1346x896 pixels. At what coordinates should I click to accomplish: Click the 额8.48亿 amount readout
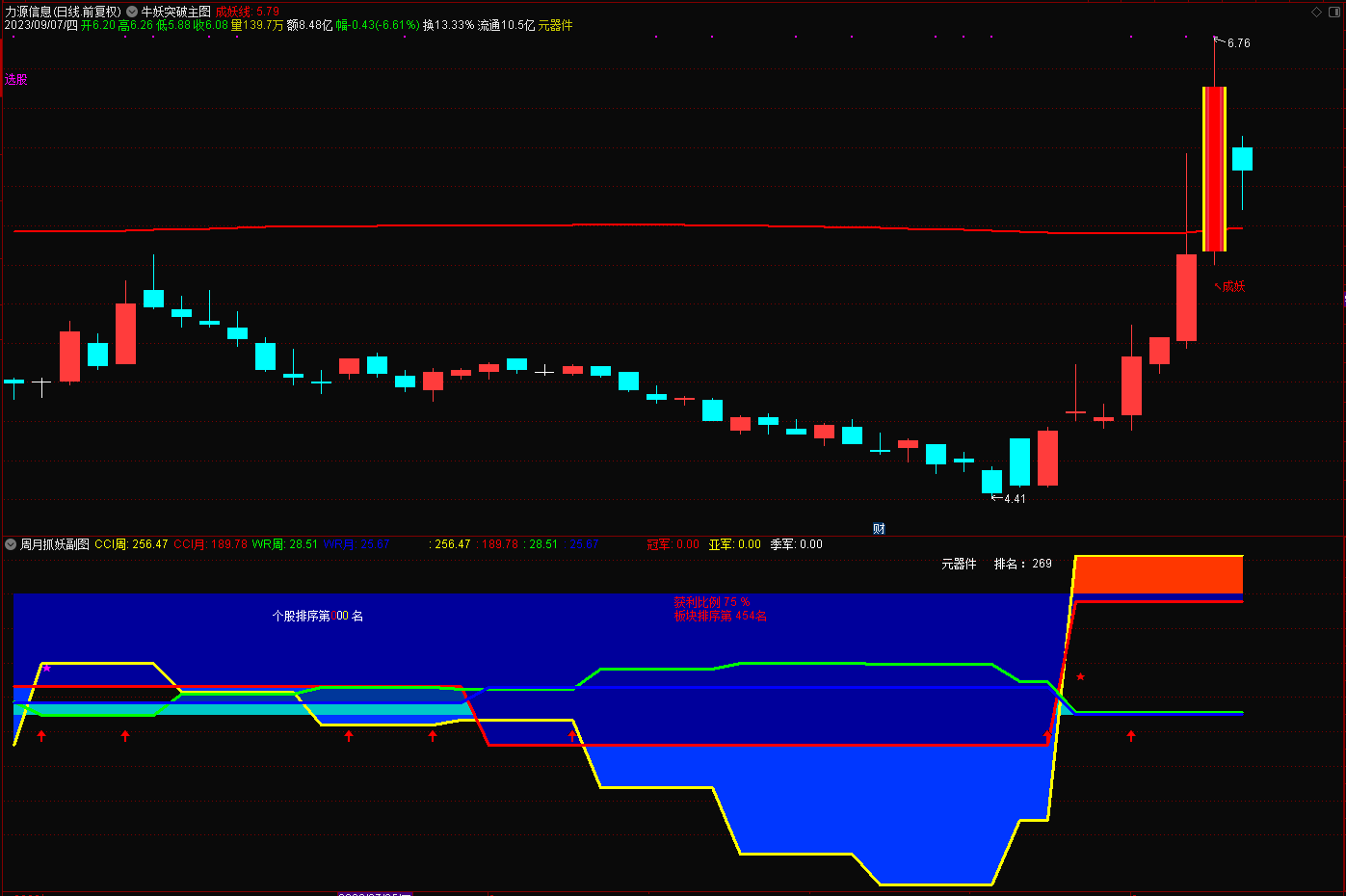pyautogui.click(x=309, y=25)
